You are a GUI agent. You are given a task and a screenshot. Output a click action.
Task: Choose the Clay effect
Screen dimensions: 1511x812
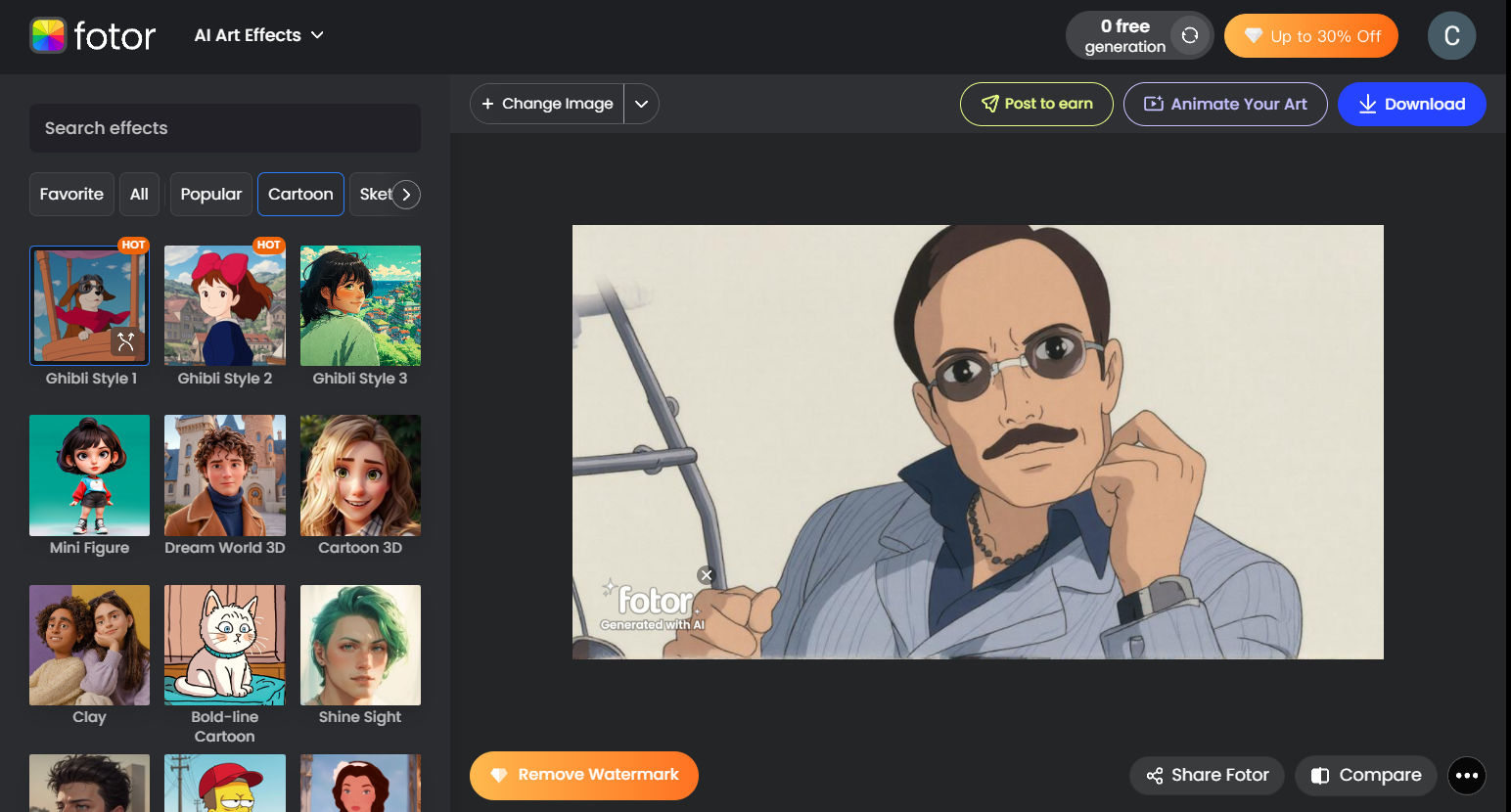coord(89,645)
